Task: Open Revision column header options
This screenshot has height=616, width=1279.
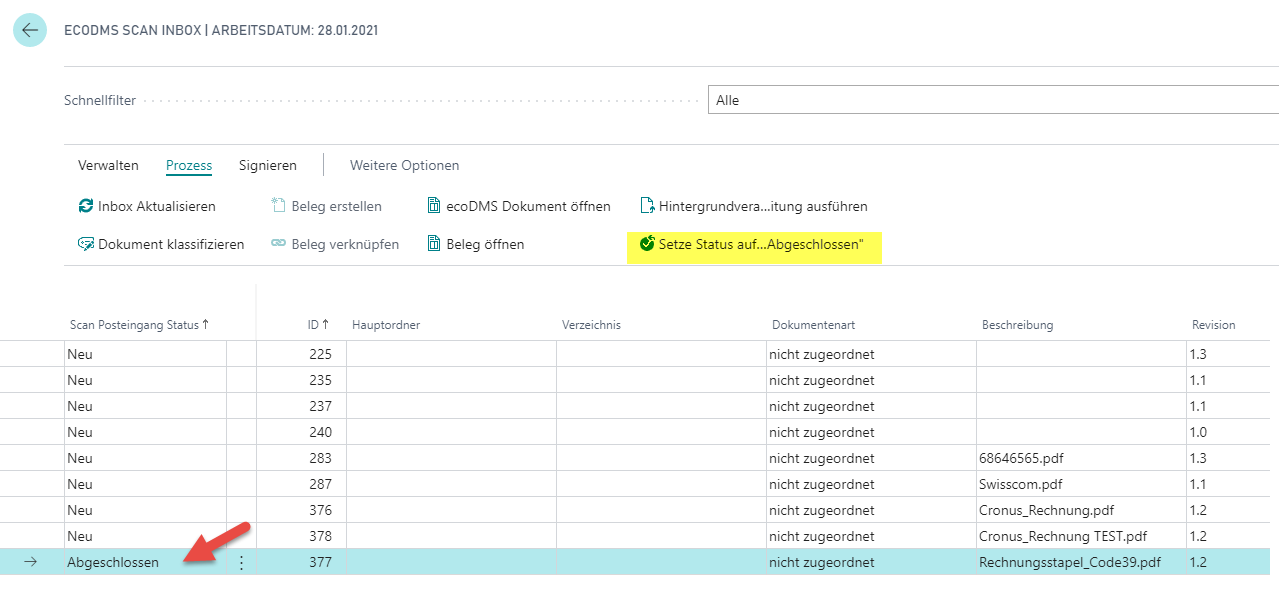Action: 1214,325
